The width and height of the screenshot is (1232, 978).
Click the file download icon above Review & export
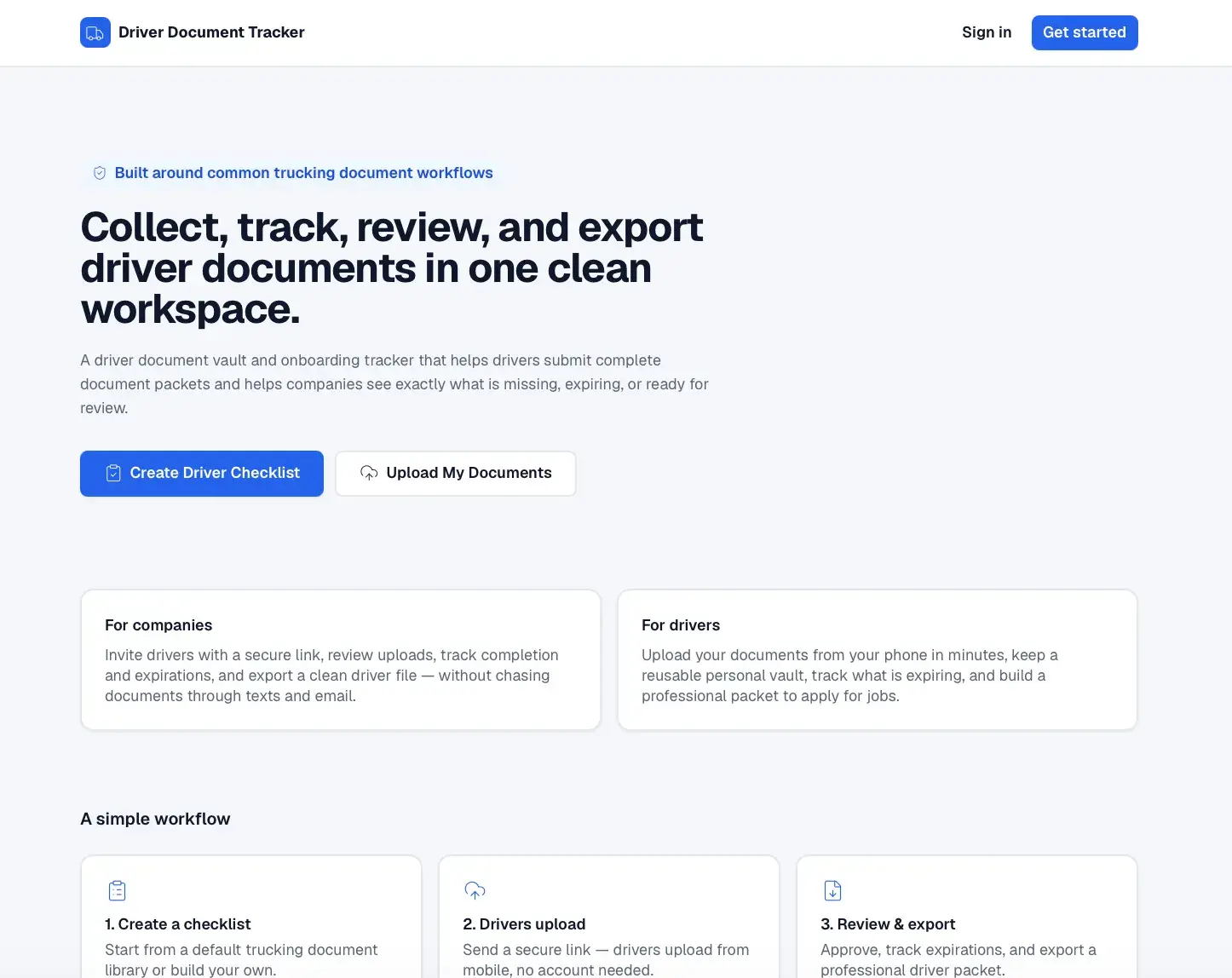pyautogui.click(x=832, y=890)
